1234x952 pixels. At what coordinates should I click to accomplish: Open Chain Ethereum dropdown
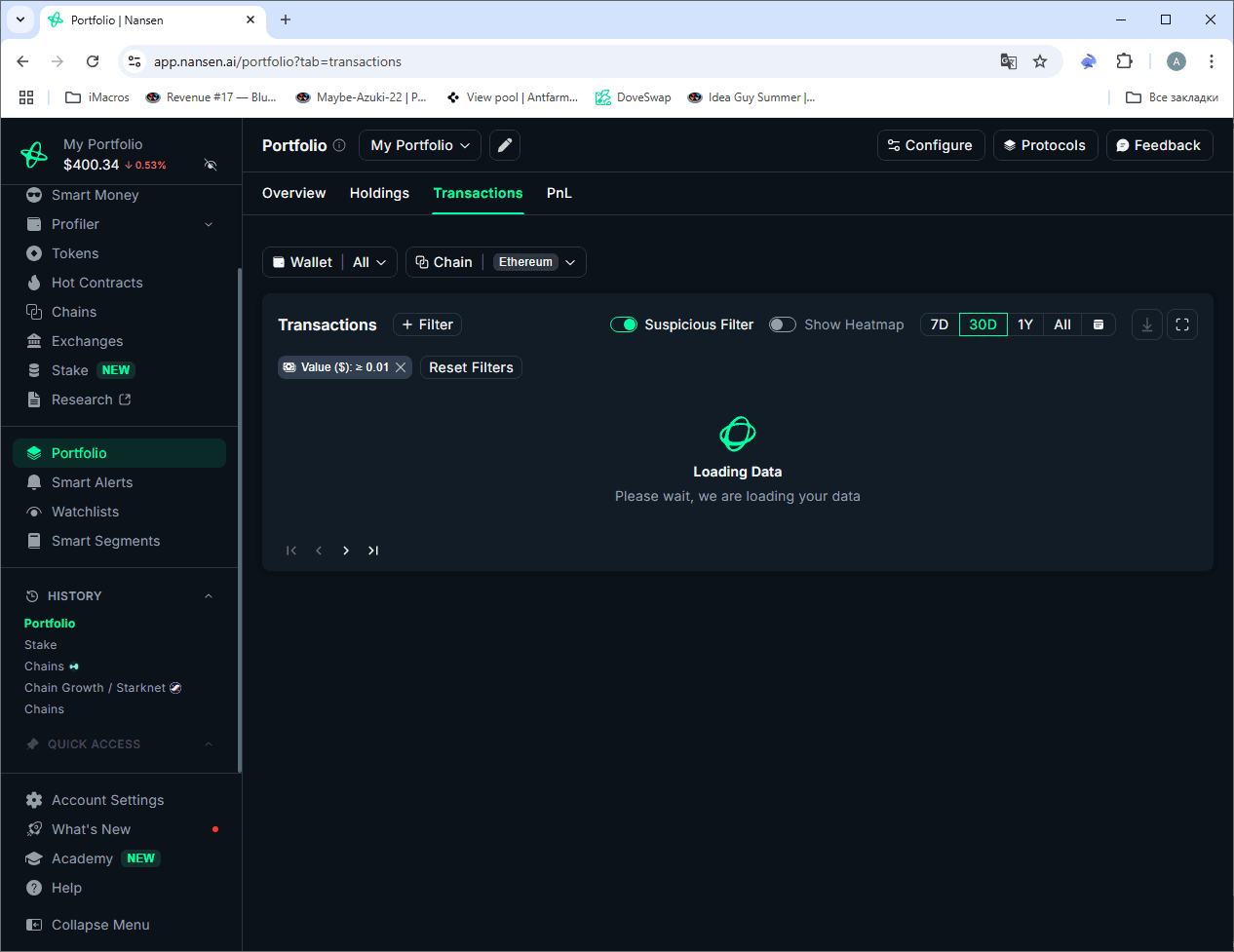(496, 262)
